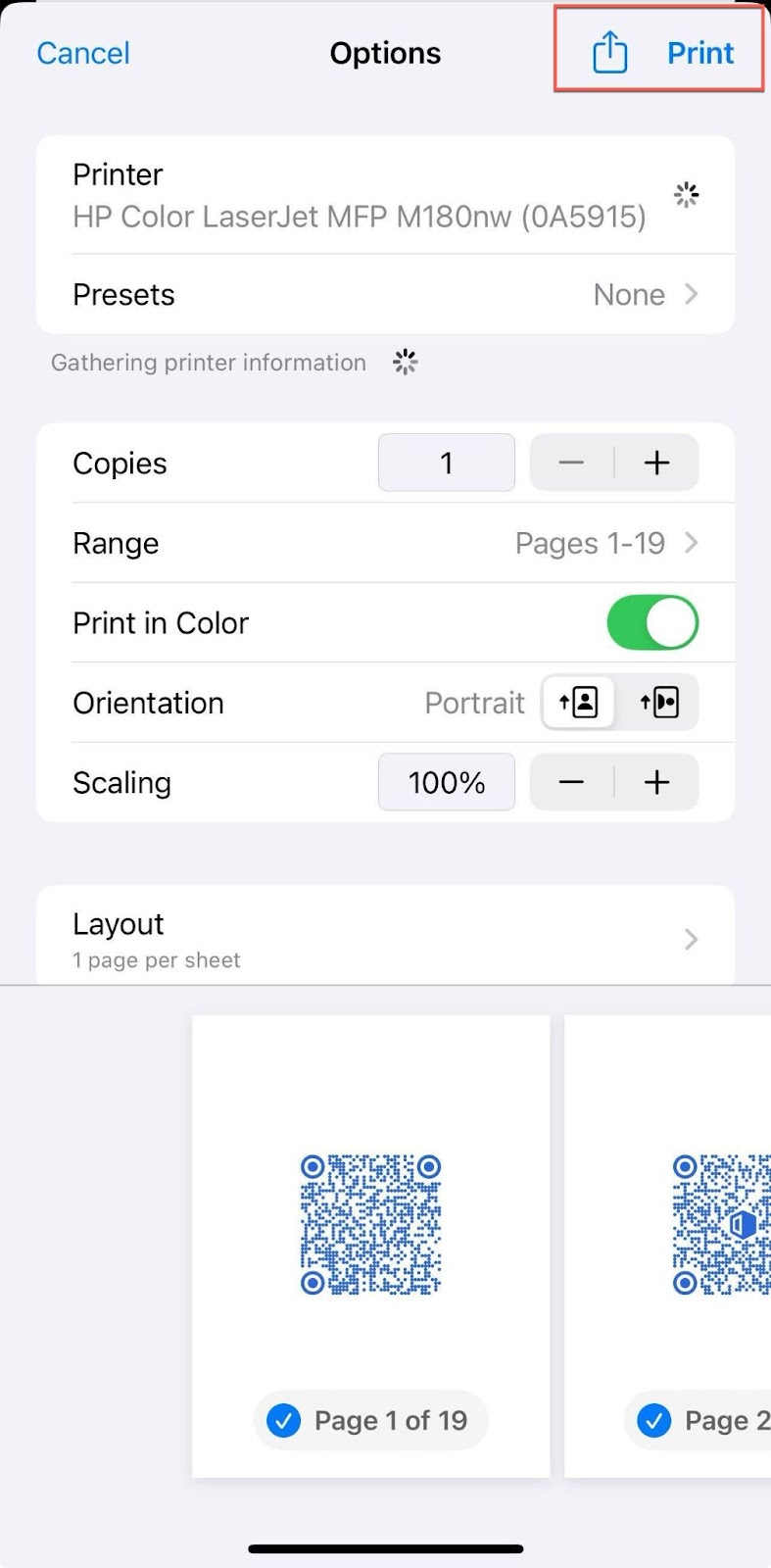Expand the Range showing Pages 1-19
Screen dimensions: 771x1568
(x=693, y=543)
